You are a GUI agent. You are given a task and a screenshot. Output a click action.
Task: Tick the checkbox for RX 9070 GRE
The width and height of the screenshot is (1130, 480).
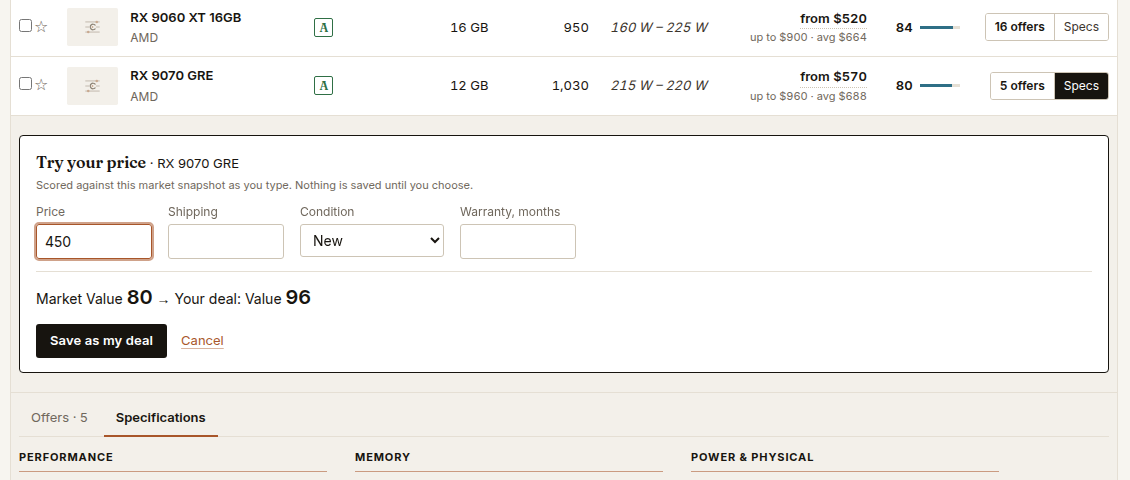point(25,84)
